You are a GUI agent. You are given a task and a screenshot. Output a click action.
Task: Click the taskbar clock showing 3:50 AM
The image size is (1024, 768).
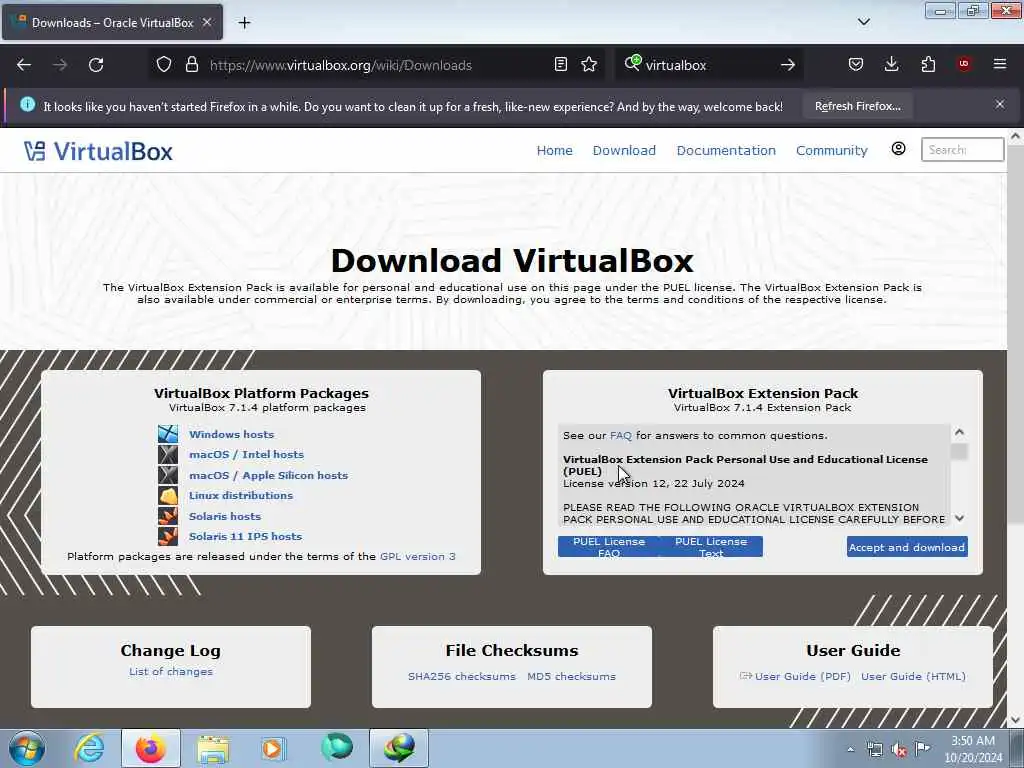tap(973, 749)
